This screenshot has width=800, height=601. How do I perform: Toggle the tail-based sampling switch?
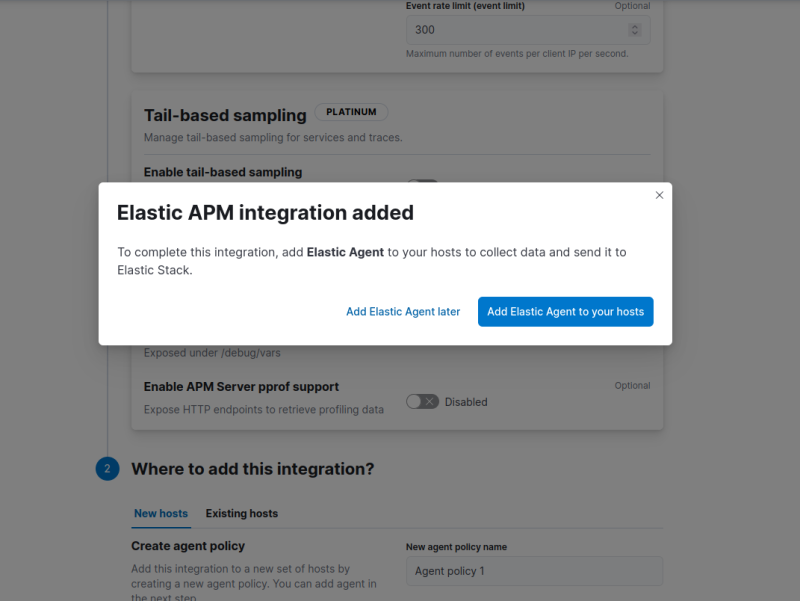[x=423, y=182]
